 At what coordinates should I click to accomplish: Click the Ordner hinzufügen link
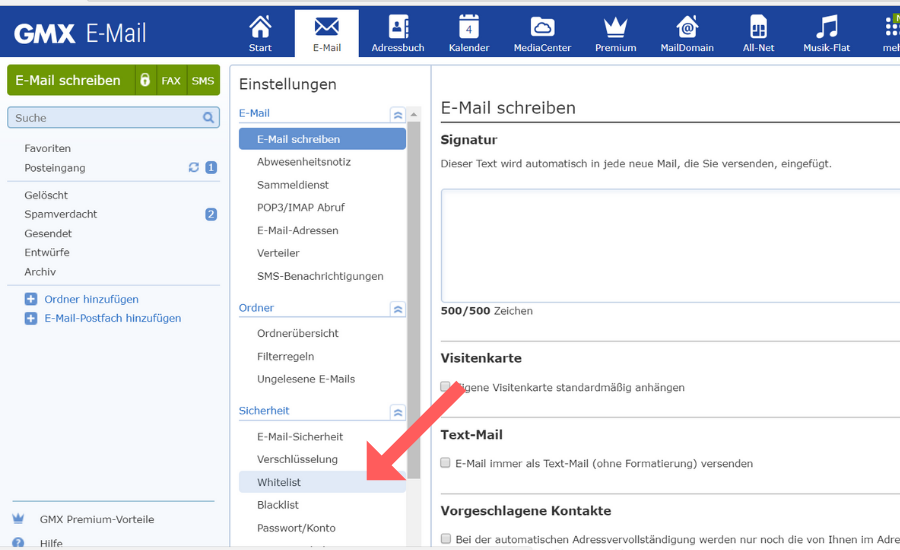pyautogui.click(x=91, y=299)
